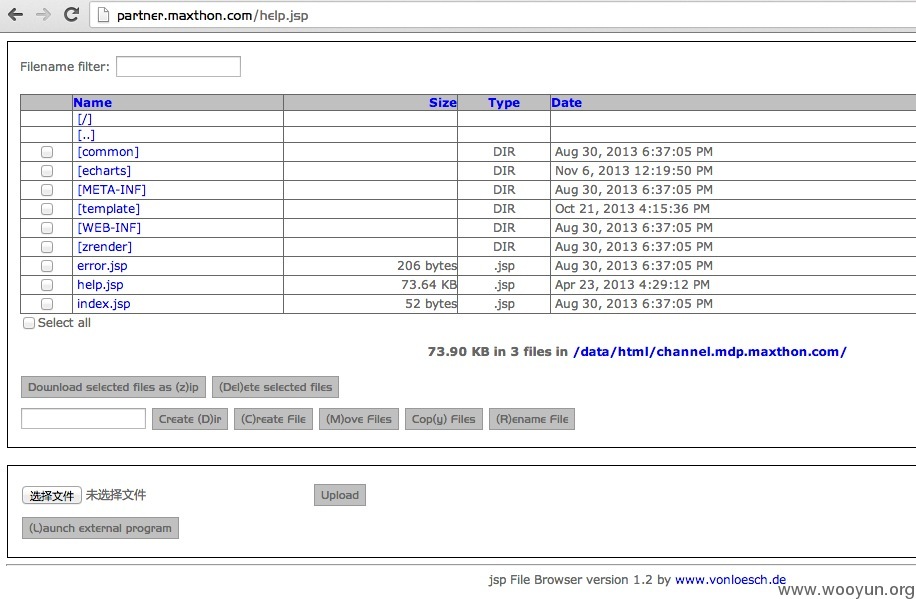
Task: Open the [WEB-INF] directory
Action: tap(109, 227)
